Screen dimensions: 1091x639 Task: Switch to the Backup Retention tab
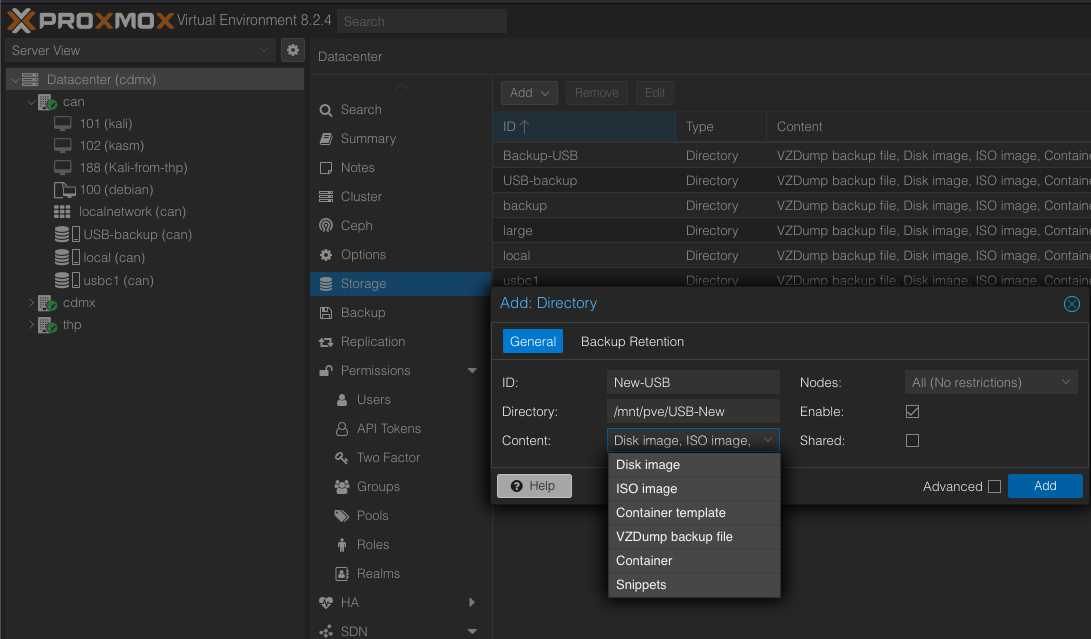pyautogui.click(x=632, y=341)
